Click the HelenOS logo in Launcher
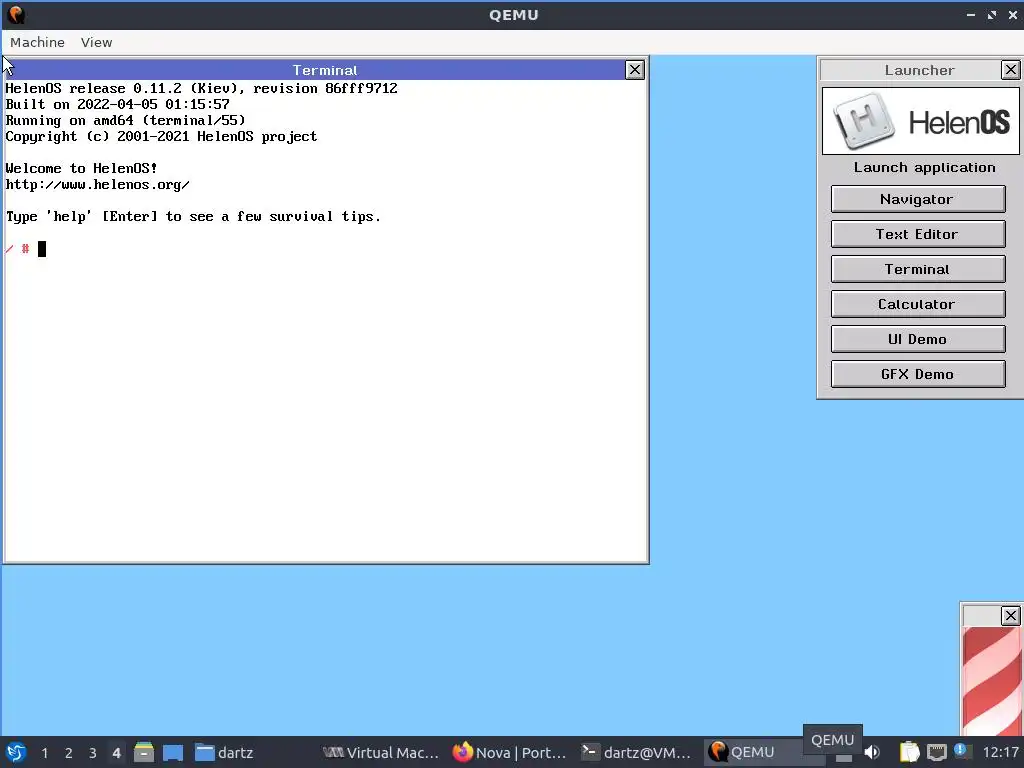Screen dimensions: 1024x768 [x=921, y=121]
